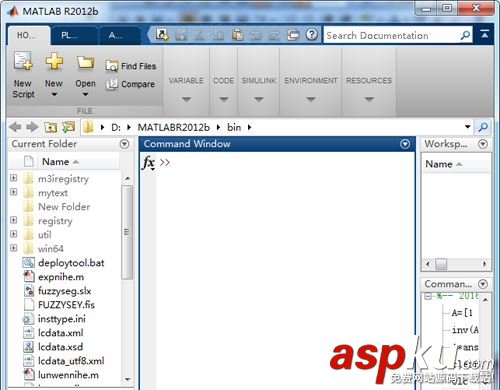Expand the ENVIRONMENT section dropdown
This screenshot has width=500, height=390.
click(x=311, y=99)
